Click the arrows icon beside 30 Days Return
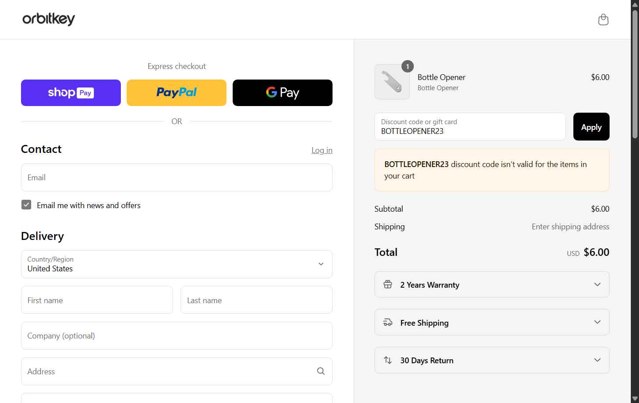Screen dimensions: 639x403 [x=388, y=360]
